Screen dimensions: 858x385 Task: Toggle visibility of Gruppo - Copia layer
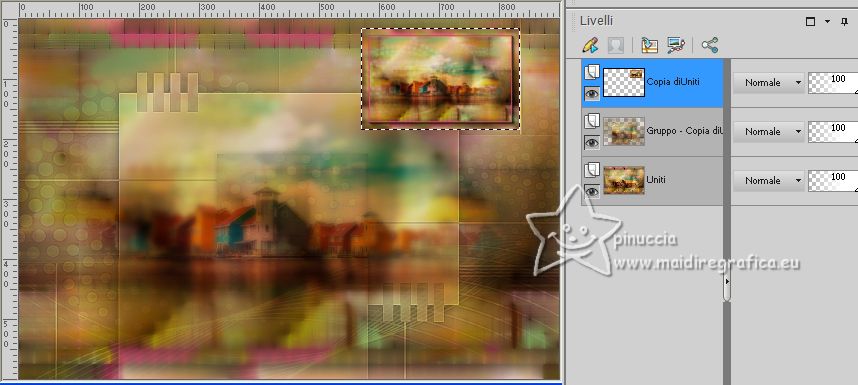pyautogui.click(x=592, y=143)
